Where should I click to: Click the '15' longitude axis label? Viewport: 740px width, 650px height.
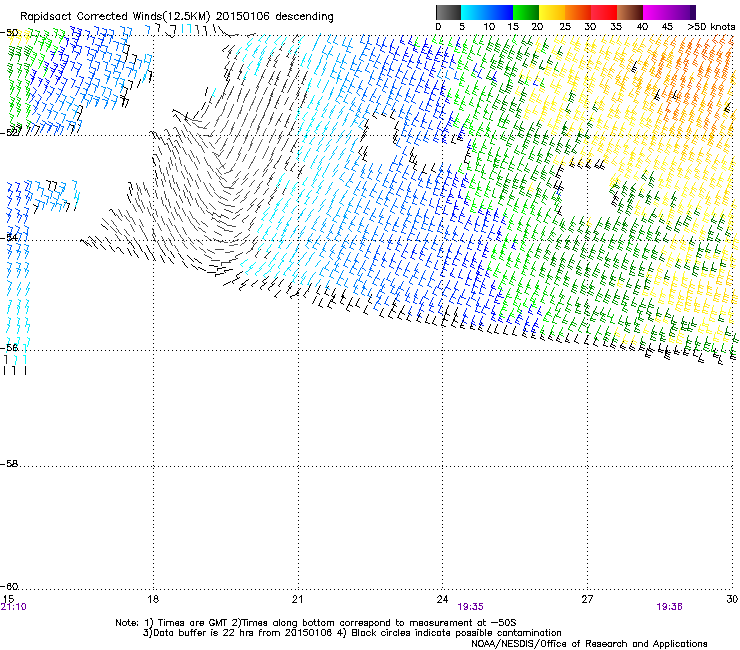point(8,599)
